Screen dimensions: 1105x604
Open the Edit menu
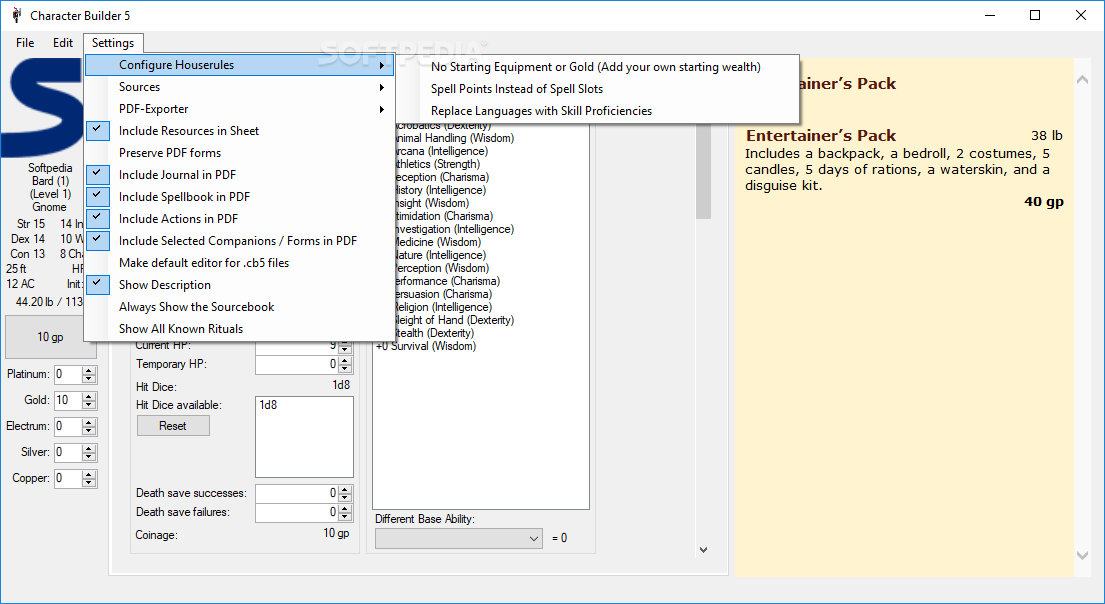coord(63,42)
